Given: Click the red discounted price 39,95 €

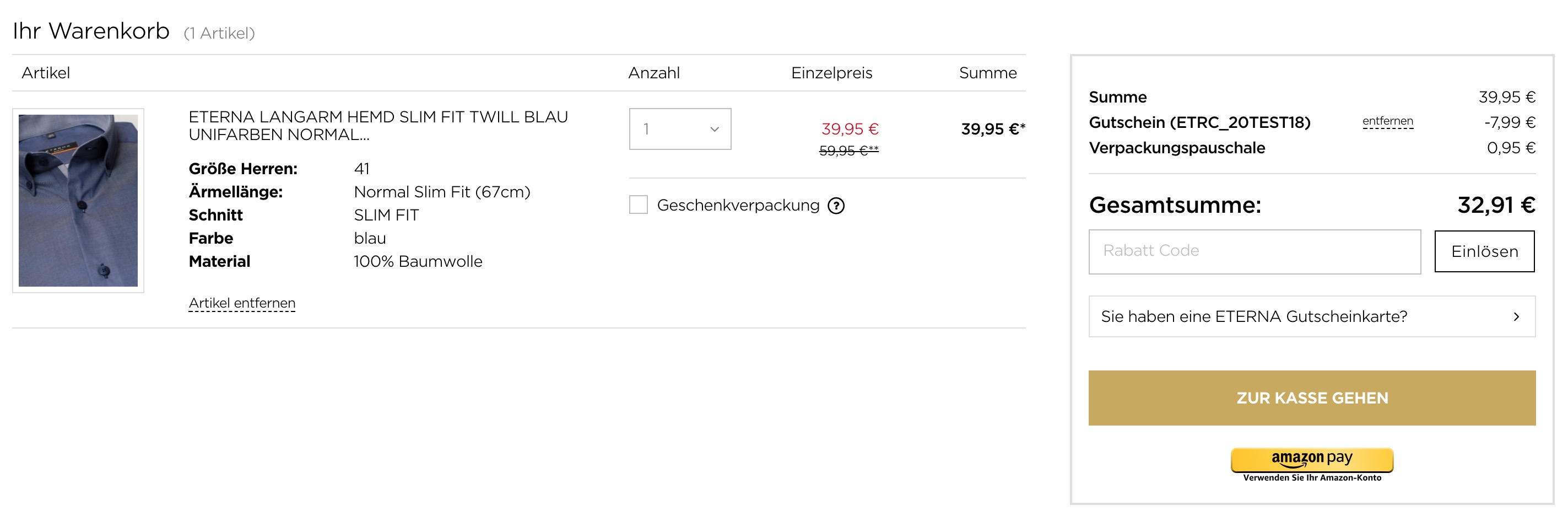Looking at the screenshot, I should click(849, 129).
